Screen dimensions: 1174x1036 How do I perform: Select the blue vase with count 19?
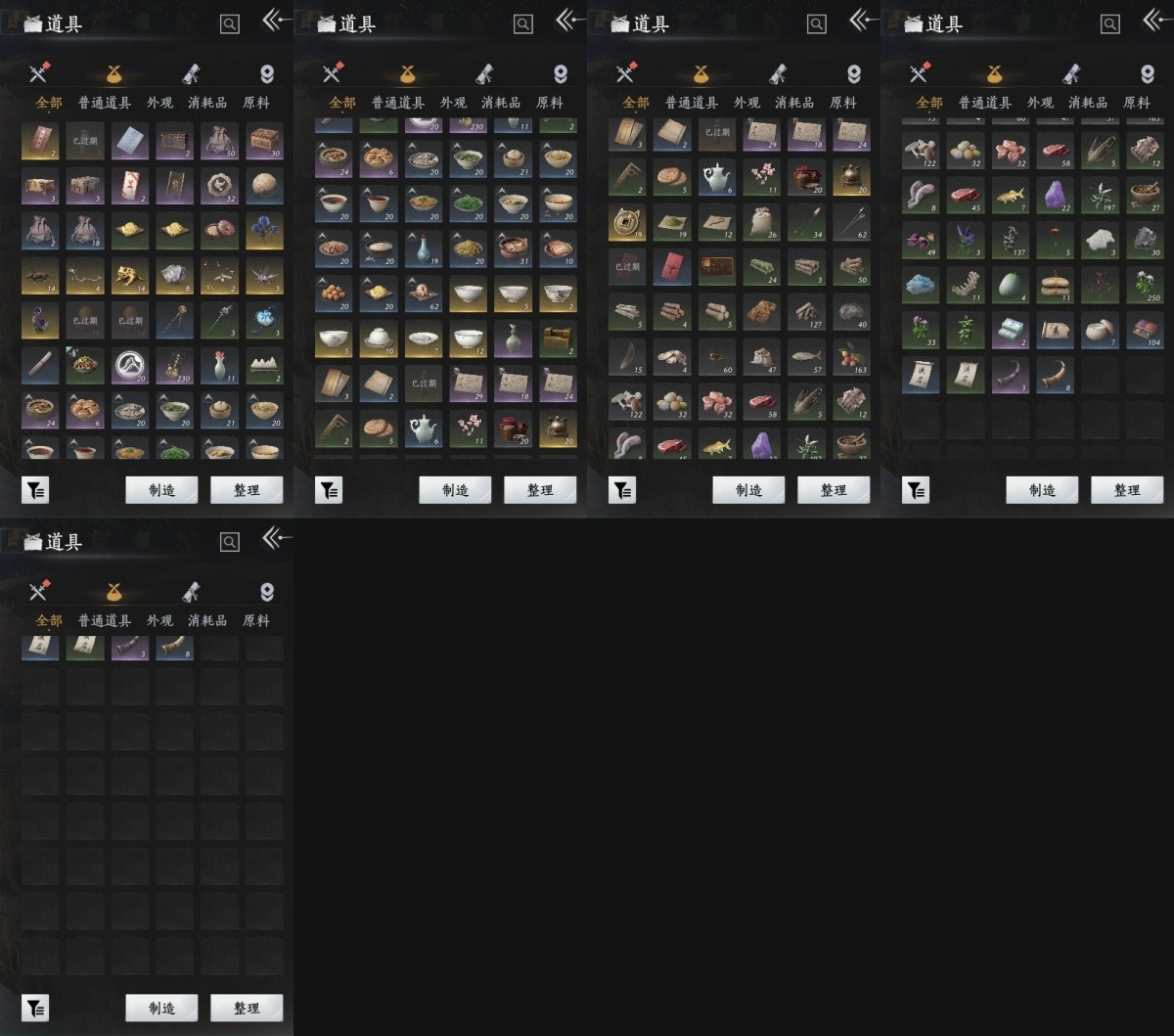click(x=424, y=249)
